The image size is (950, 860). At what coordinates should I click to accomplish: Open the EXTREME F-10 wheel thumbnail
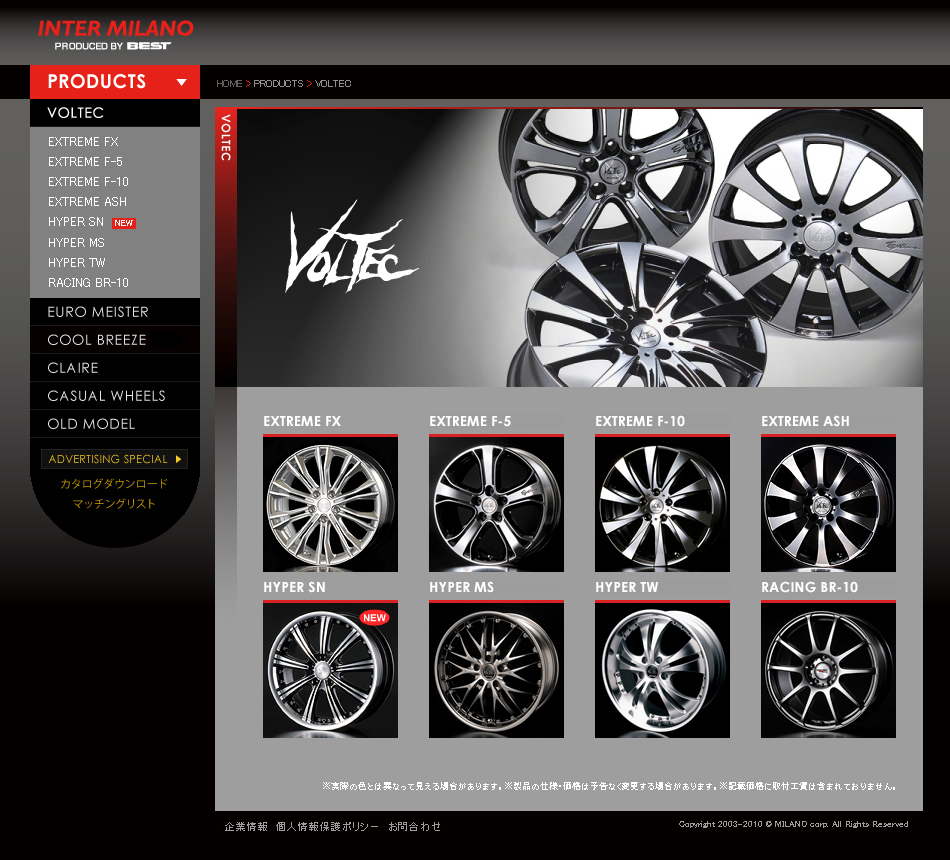click(662, 504)
